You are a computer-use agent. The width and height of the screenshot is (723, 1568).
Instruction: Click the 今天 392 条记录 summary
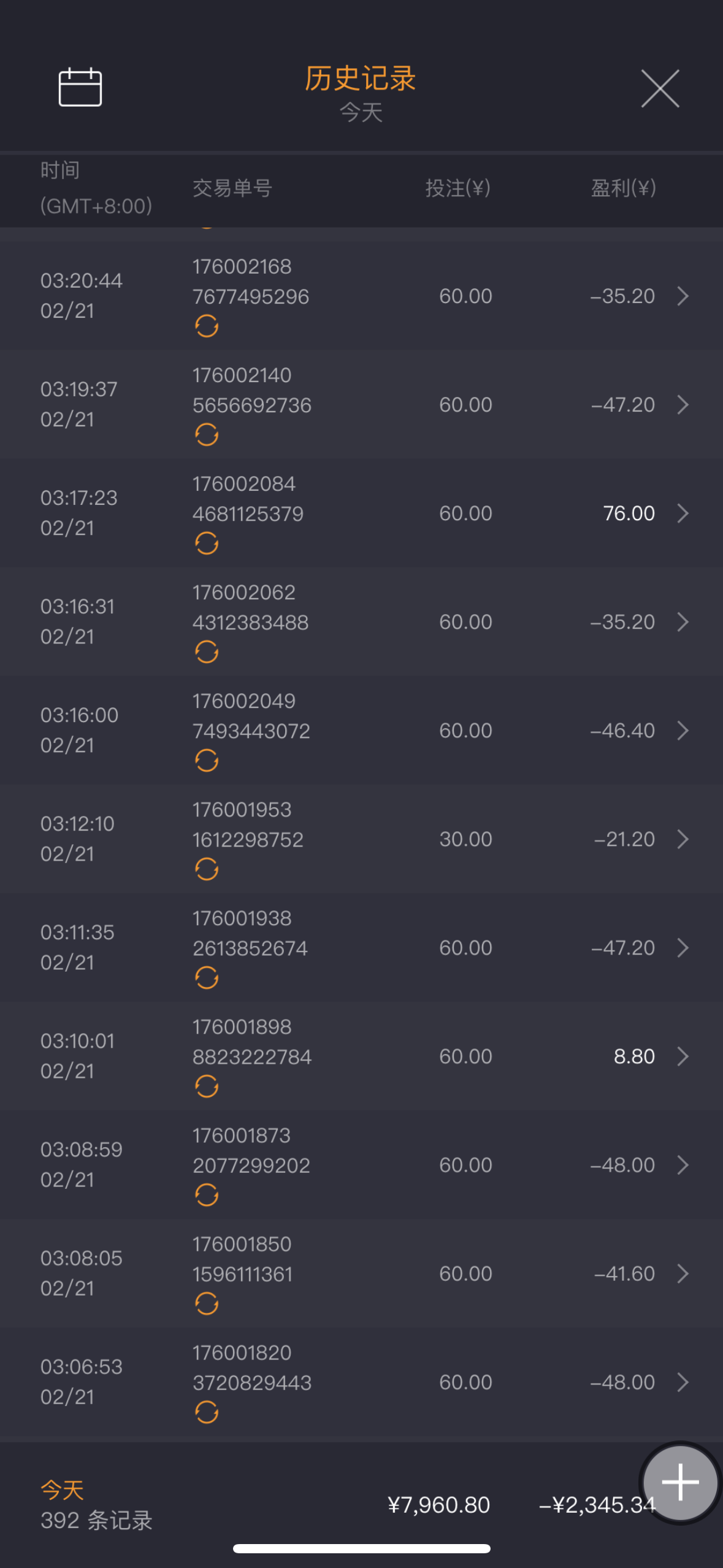click(96, 1505)
